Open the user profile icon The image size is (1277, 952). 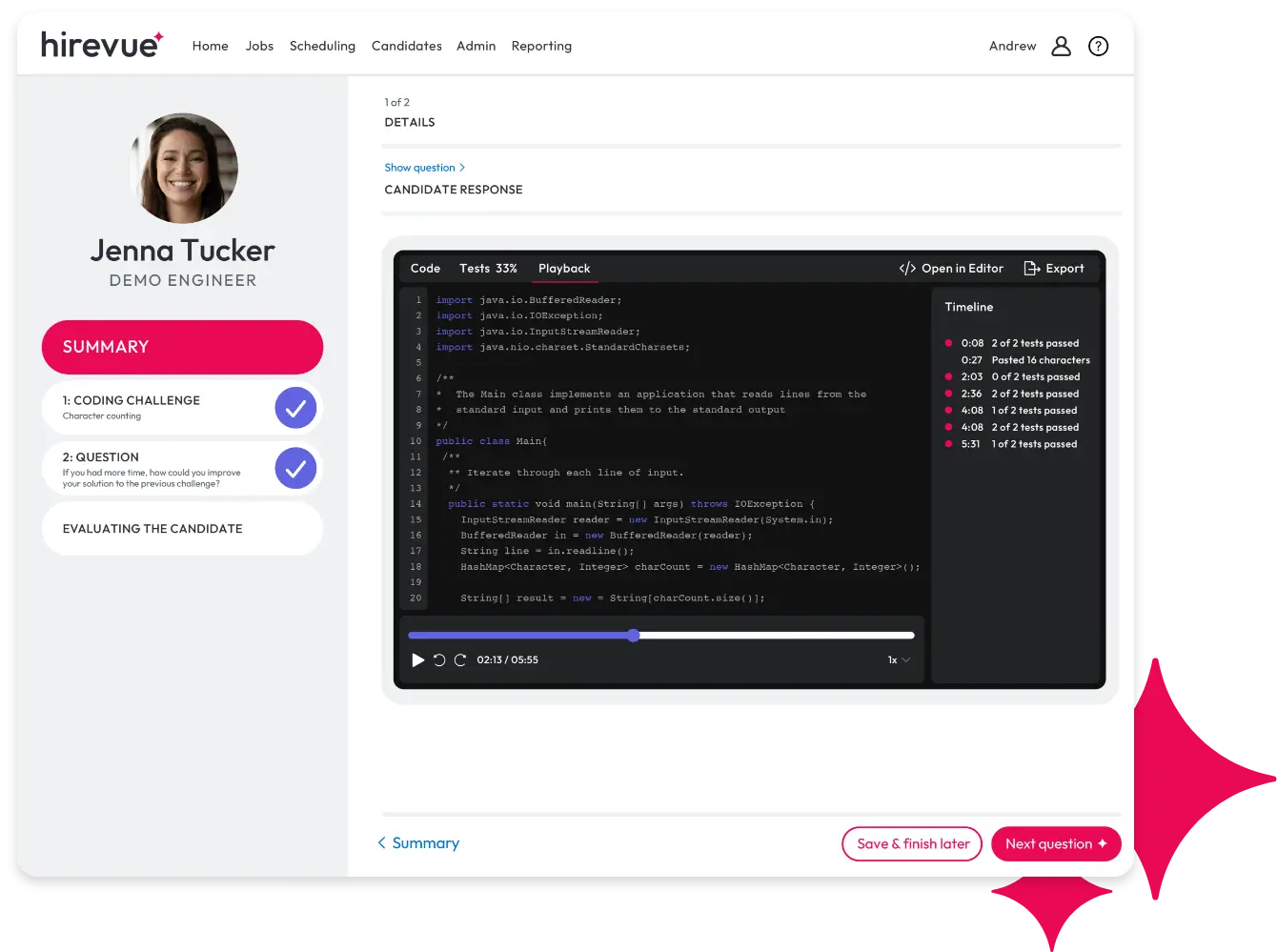point(1061,46)
